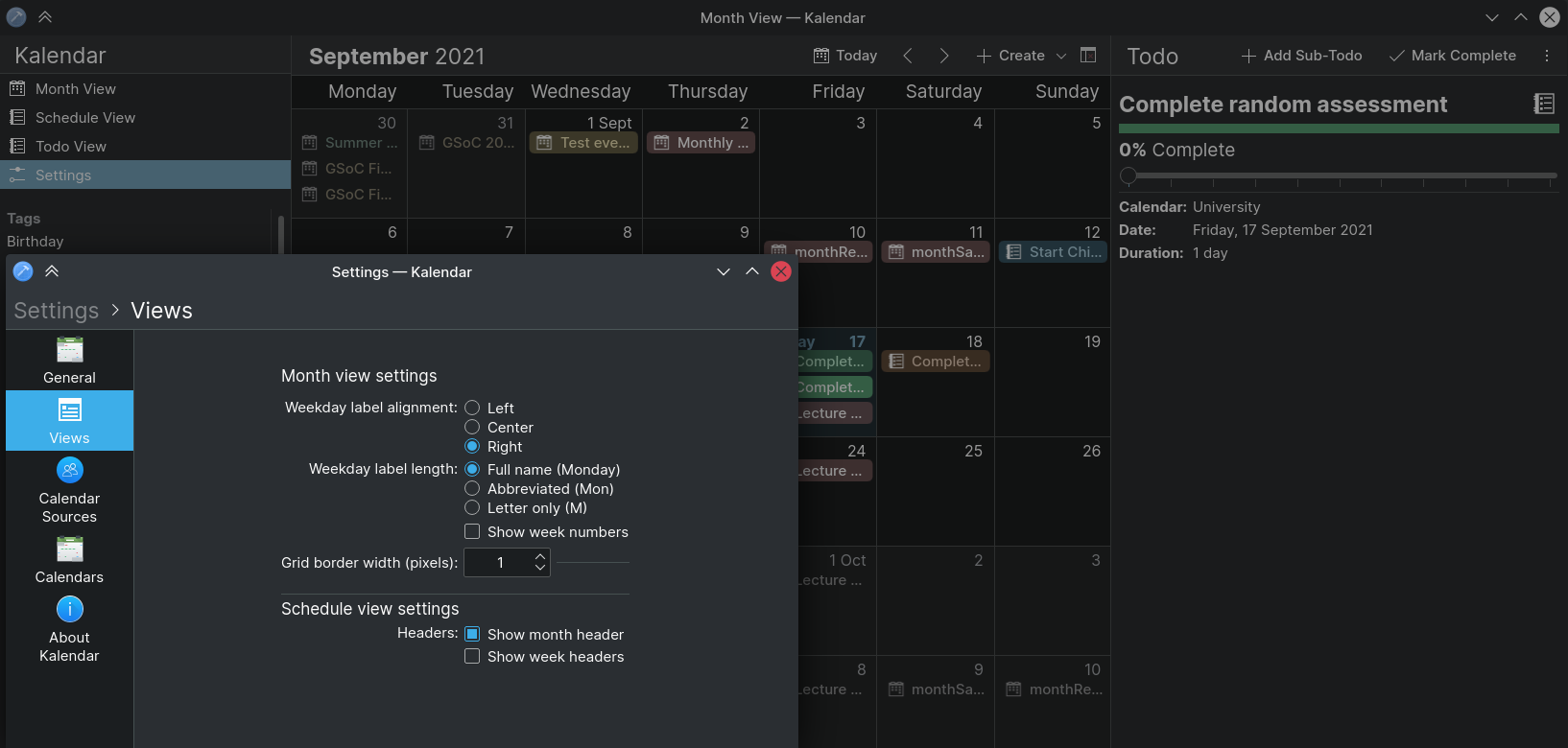The height and width of the screenshot is (748, 1568).
Task: Open 'Lecture ...' event on the 24th
Action: pos(836,471)
